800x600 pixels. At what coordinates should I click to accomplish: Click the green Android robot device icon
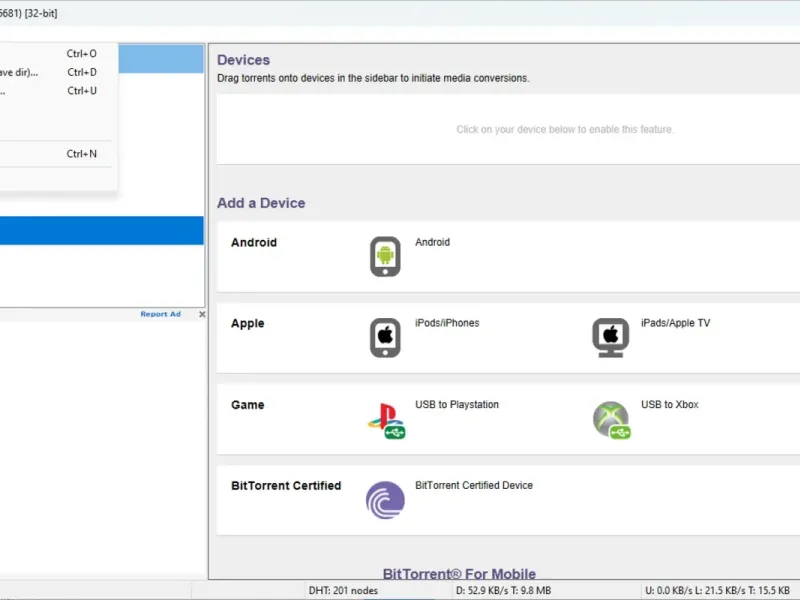coord(385,257)
